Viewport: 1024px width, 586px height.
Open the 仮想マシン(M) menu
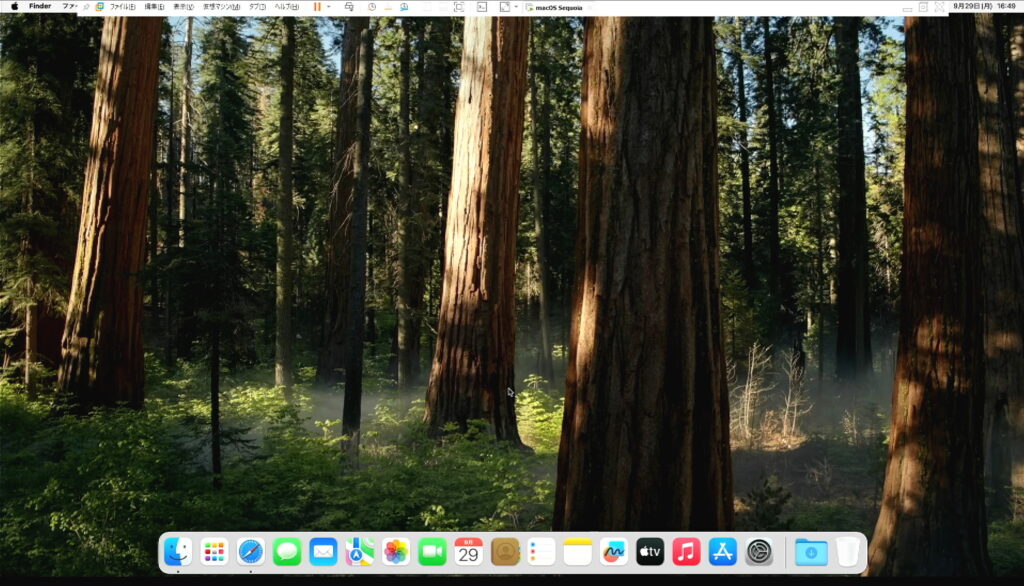[221, 6]
